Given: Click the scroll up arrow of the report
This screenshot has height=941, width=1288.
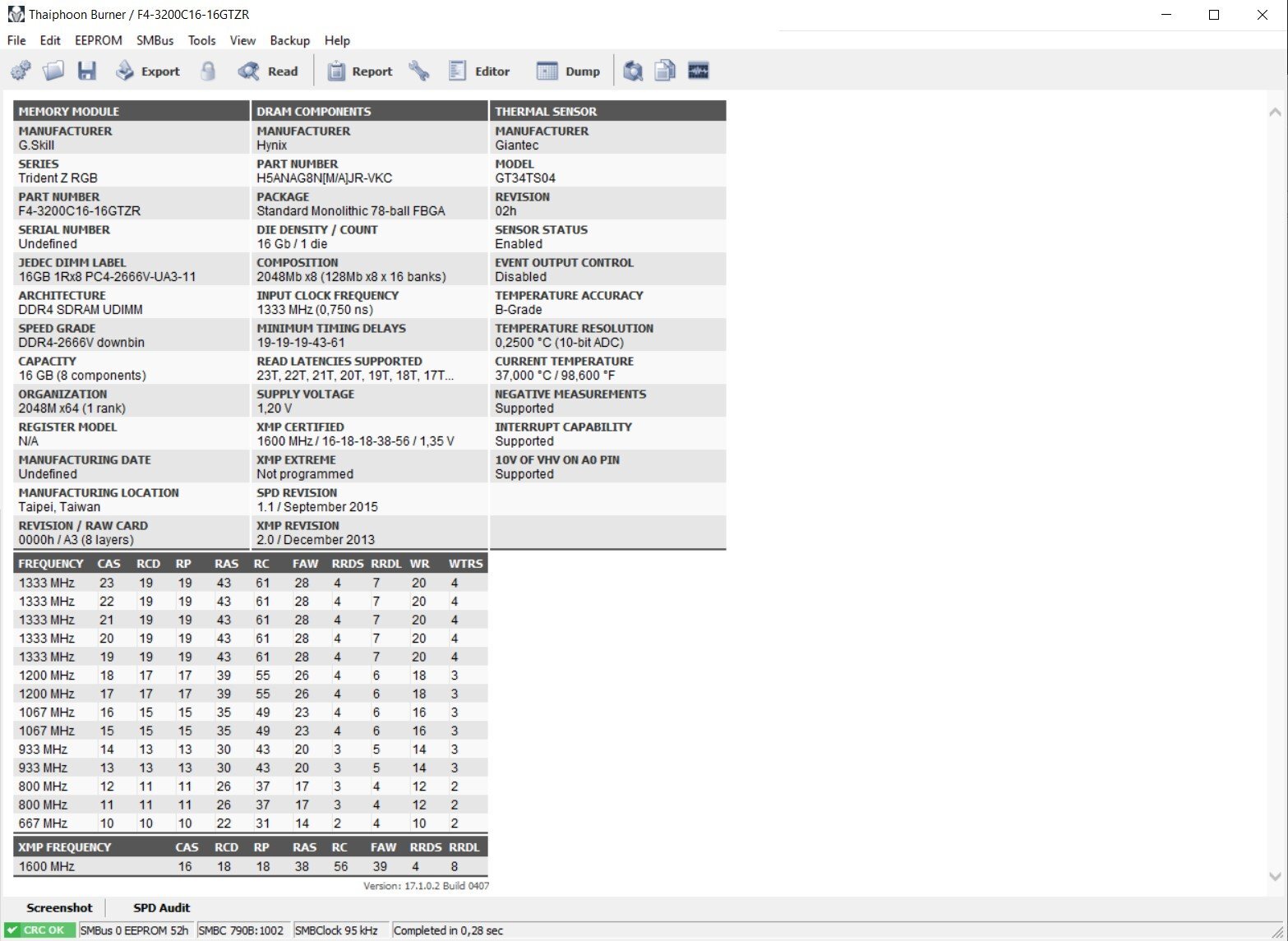Looking at the screenshot, I should point(1275,111).
